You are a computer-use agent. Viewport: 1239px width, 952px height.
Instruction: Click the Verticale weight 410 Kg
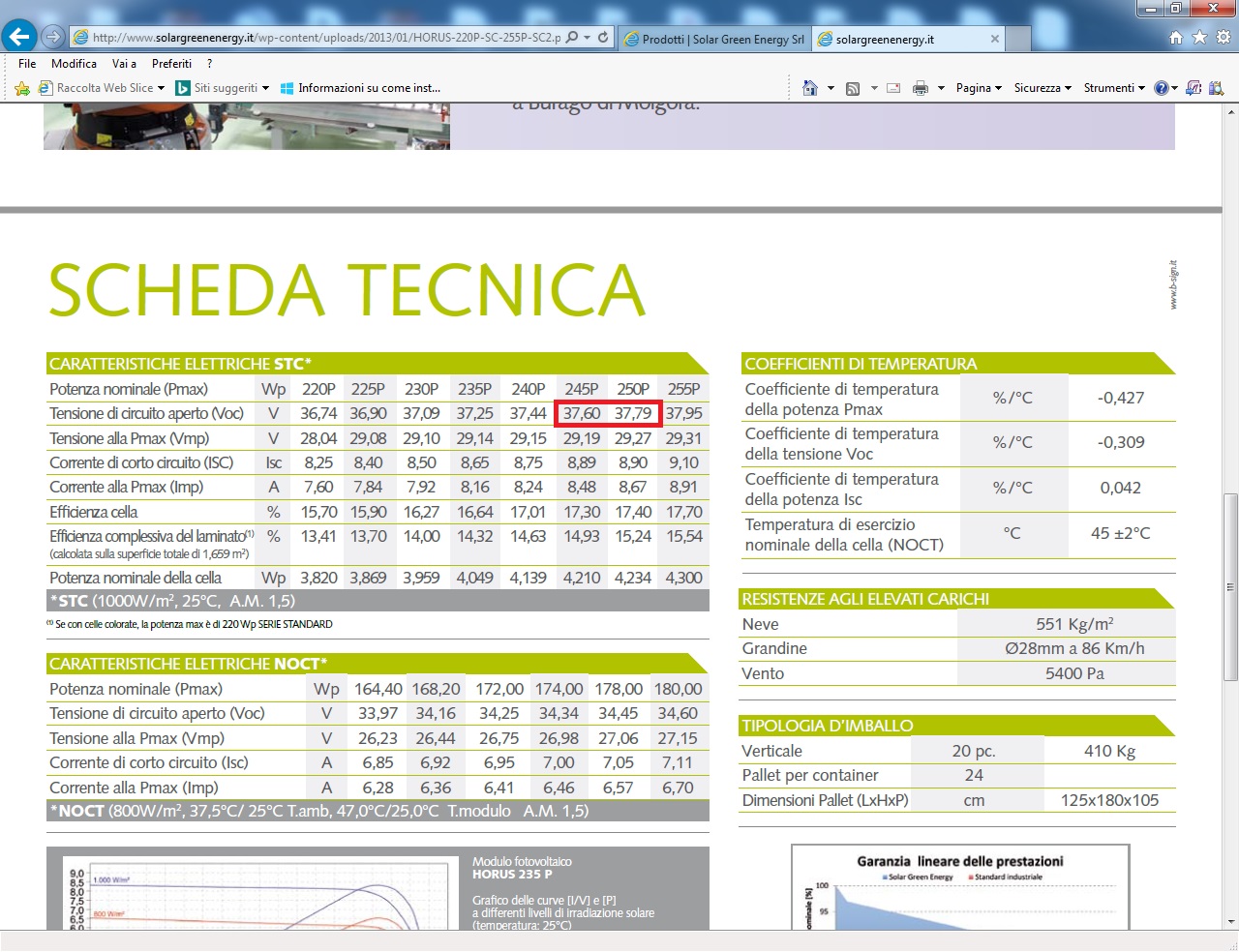pyautogui.click(x=1110, y=751)
